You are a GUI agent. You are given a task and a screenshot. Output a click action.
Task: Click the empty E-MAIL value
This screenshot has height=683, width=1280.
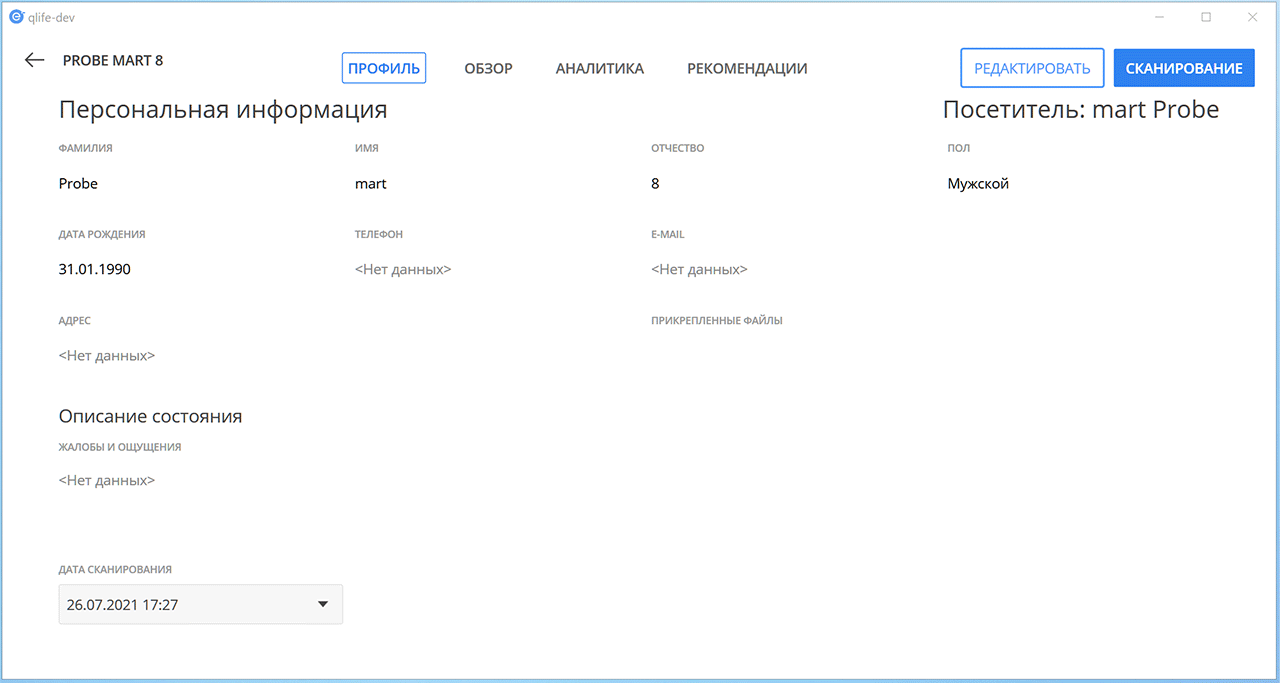click(699, 270)
